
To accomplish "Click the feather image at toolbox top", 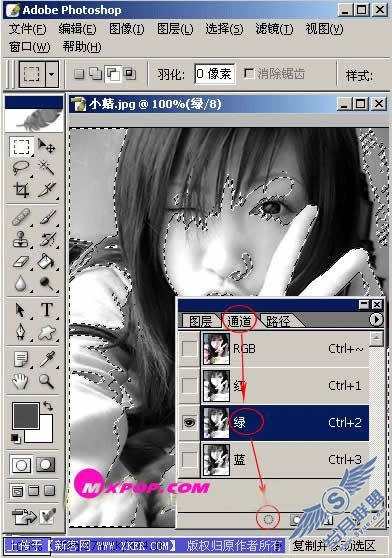I will 34,120.
